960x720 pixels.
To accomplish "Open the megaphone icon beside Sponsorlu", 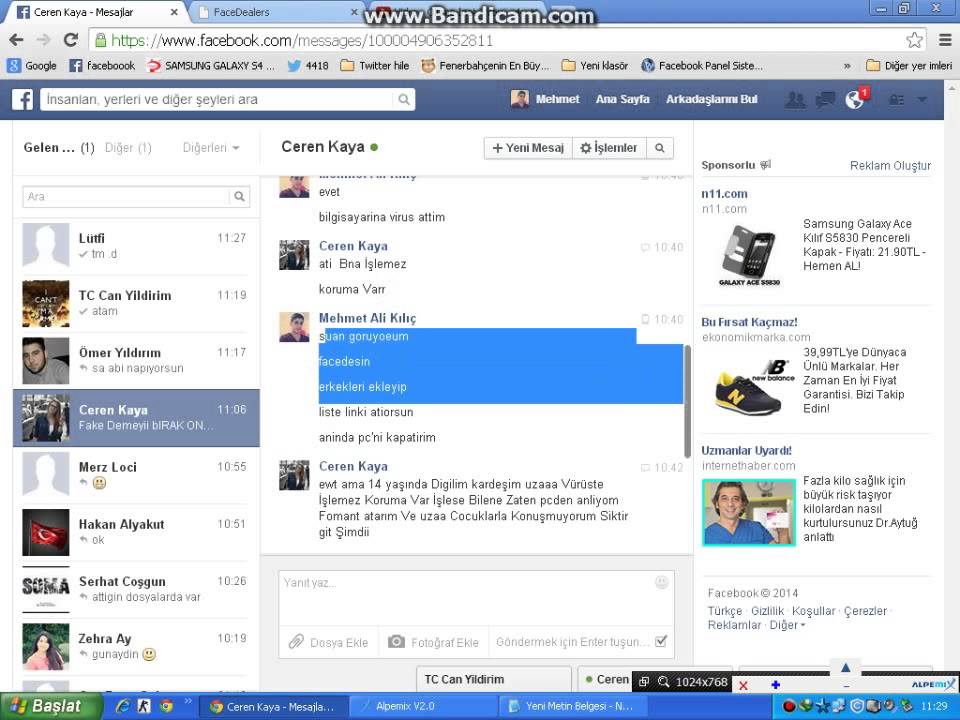I will coord(766,165).
